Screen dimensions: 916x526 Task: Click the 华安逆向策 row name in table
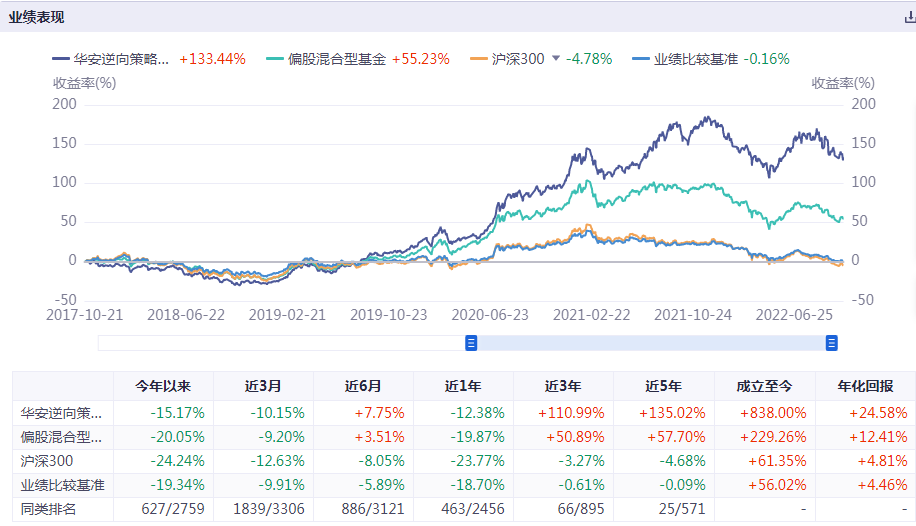[61, 412]
